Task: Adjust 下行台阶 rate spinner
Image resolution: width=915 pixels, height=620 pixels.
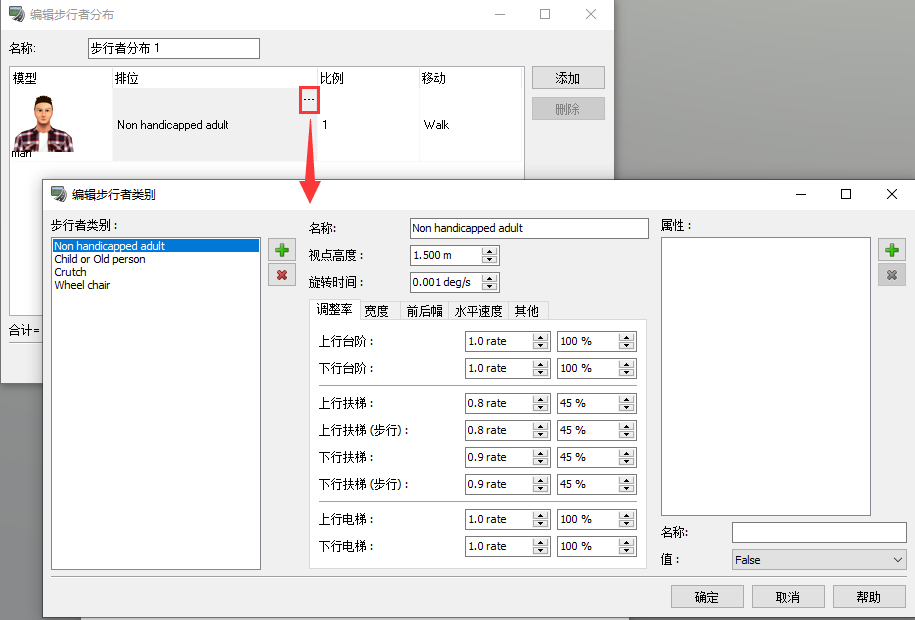Action: (540, 368)
